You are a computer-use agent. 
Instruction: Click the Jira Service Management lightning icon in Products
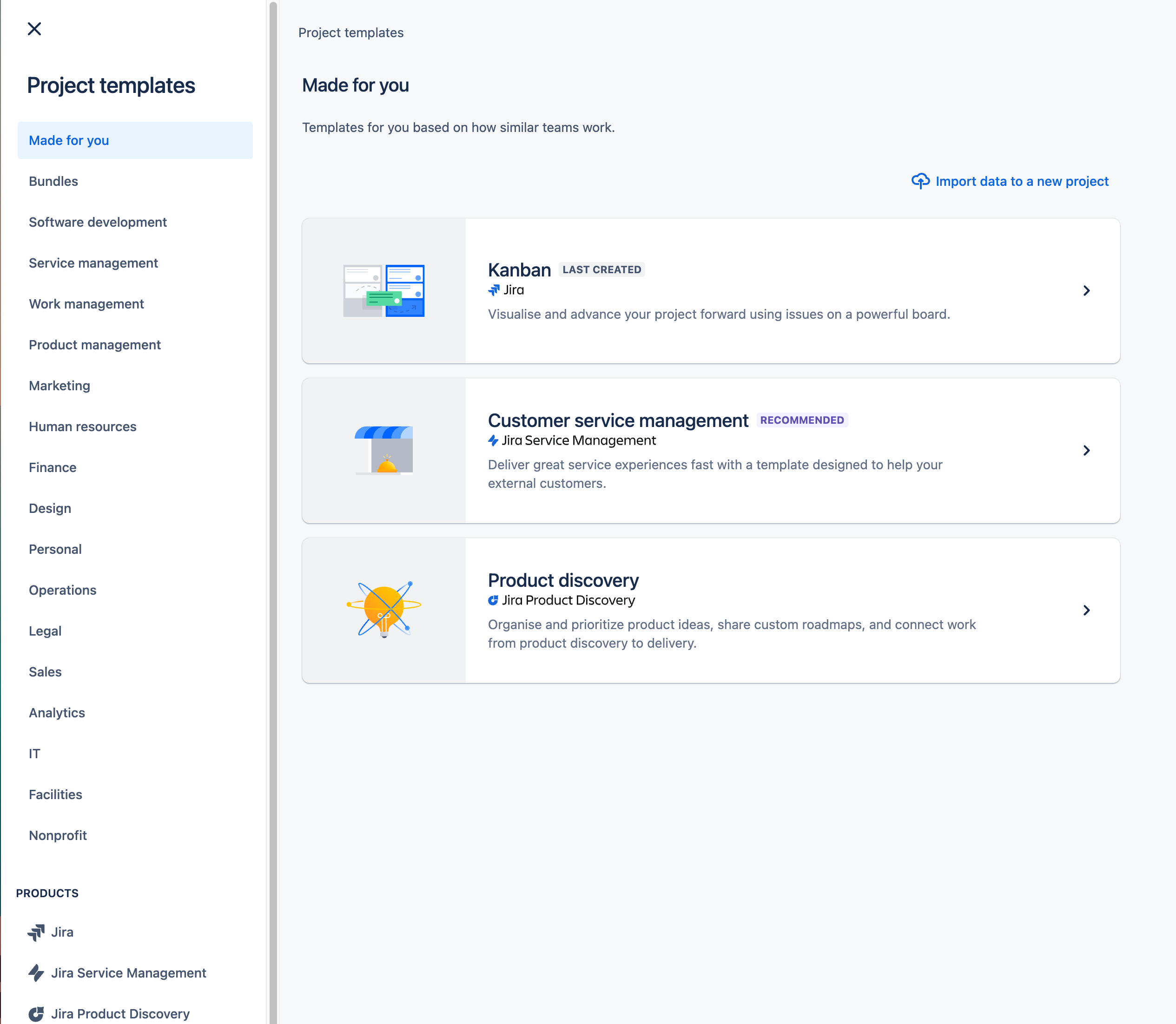point(36,973)
